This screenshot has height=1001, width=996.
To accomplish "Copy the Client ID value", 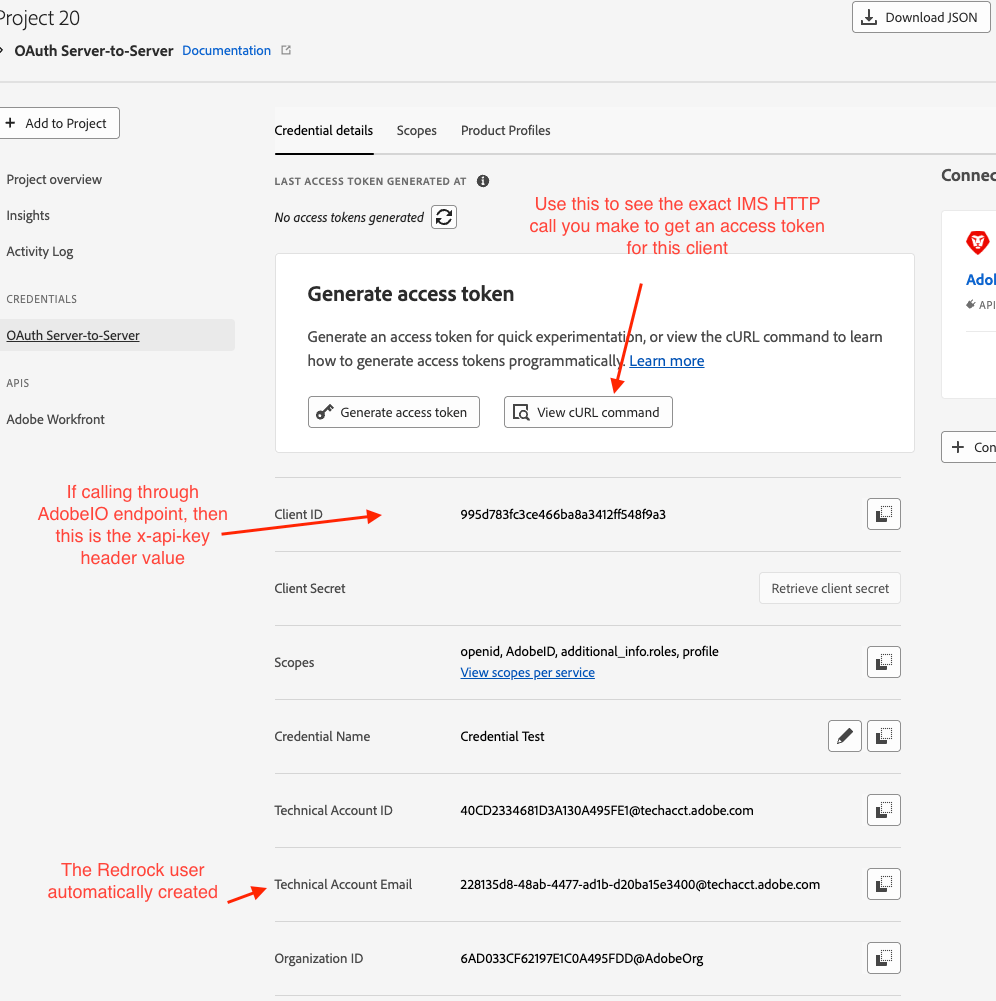I will click(x=883, y=514).
